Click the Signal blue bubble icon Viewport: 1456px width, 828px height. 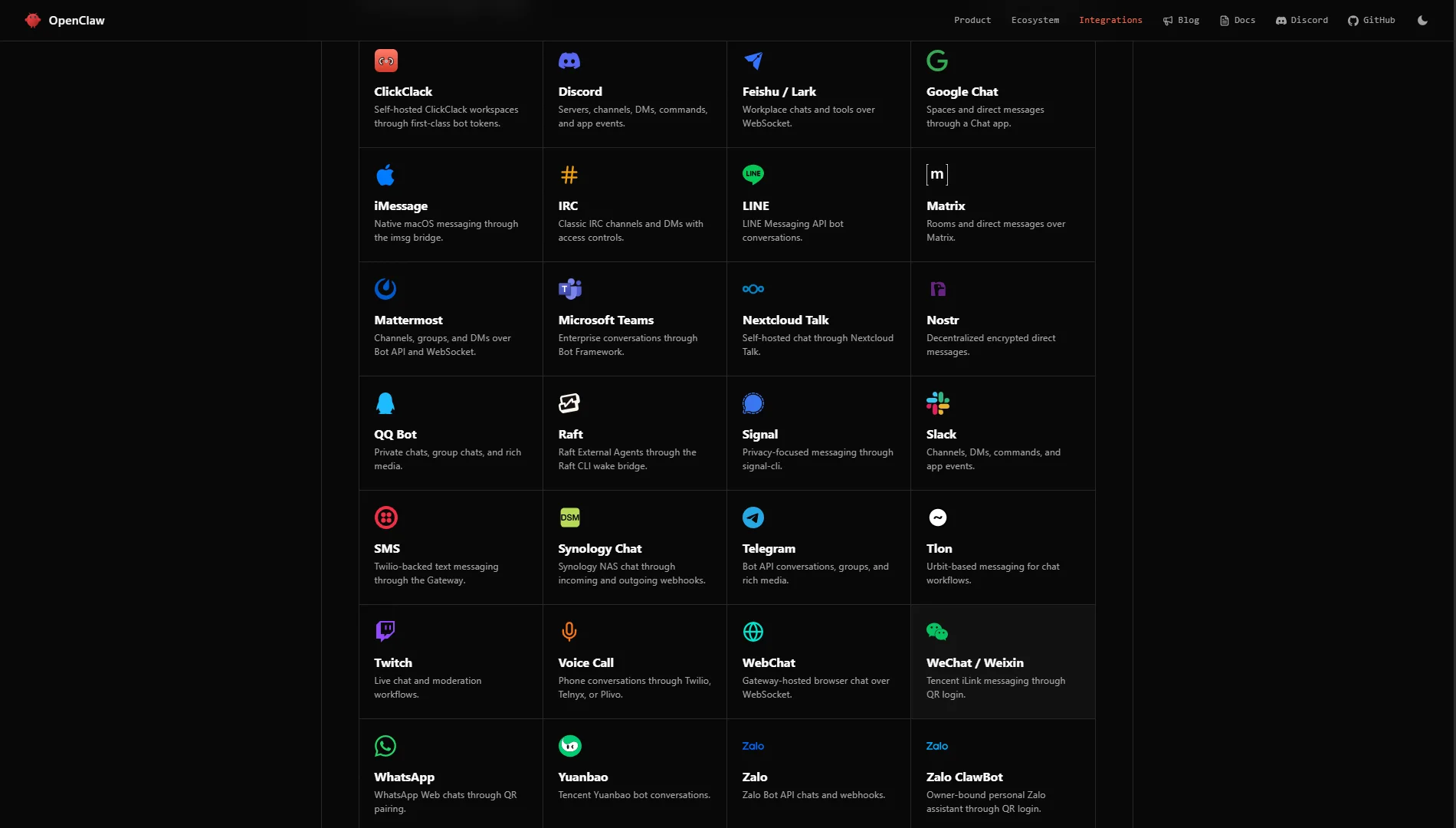pos(753,403)
